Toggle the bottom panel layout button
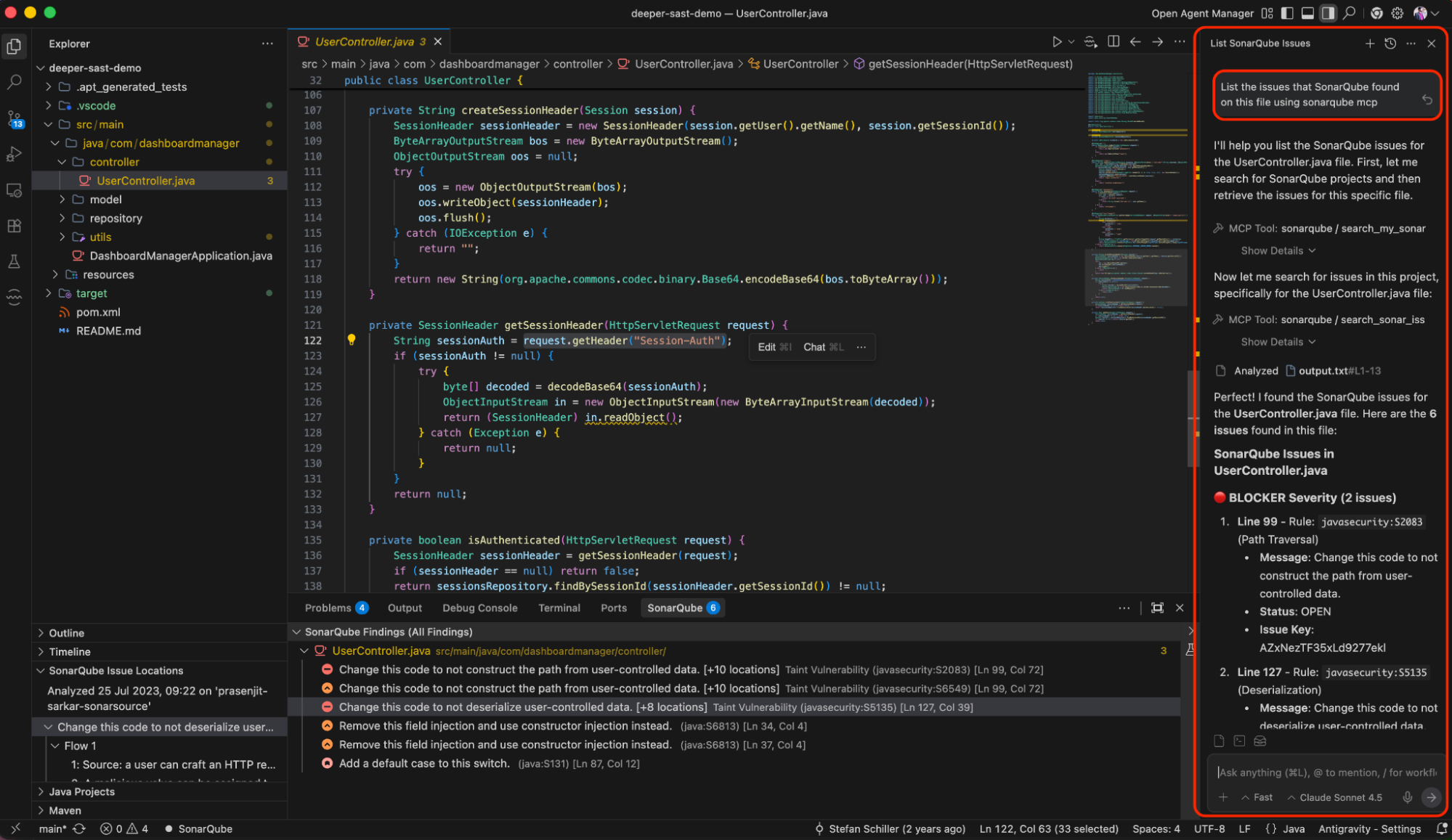Image resolution: width=1452 pixels, height=840 pixels. (1307, 13)
